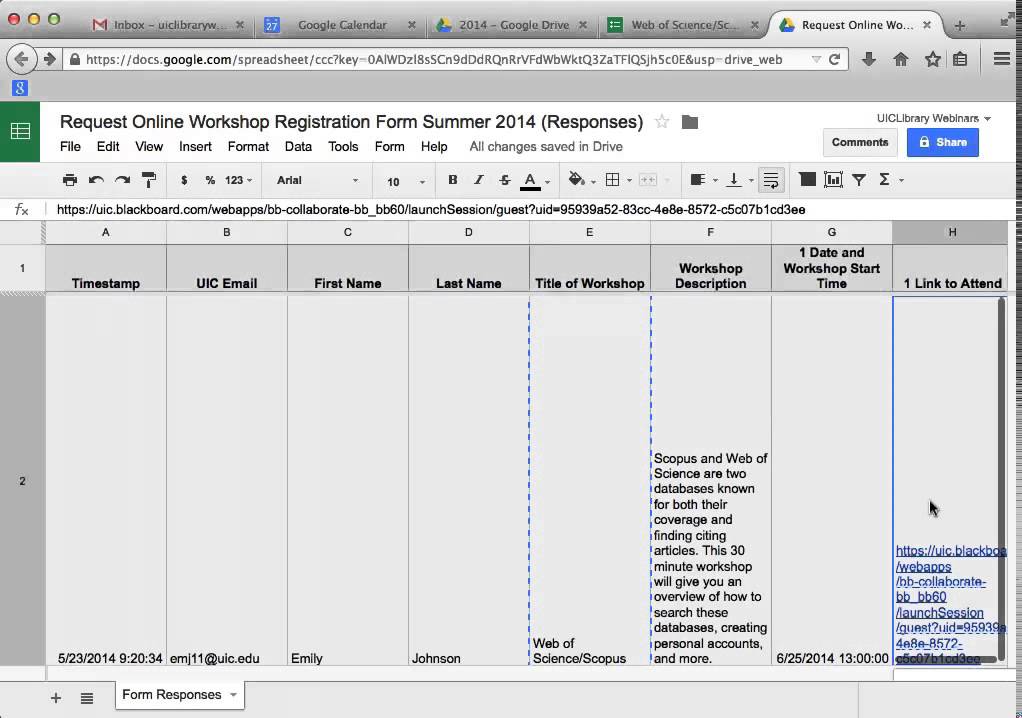Screen dimensions: 1022x718
Task: Switch to Web of Science browser tab
Action: (684, 25)
